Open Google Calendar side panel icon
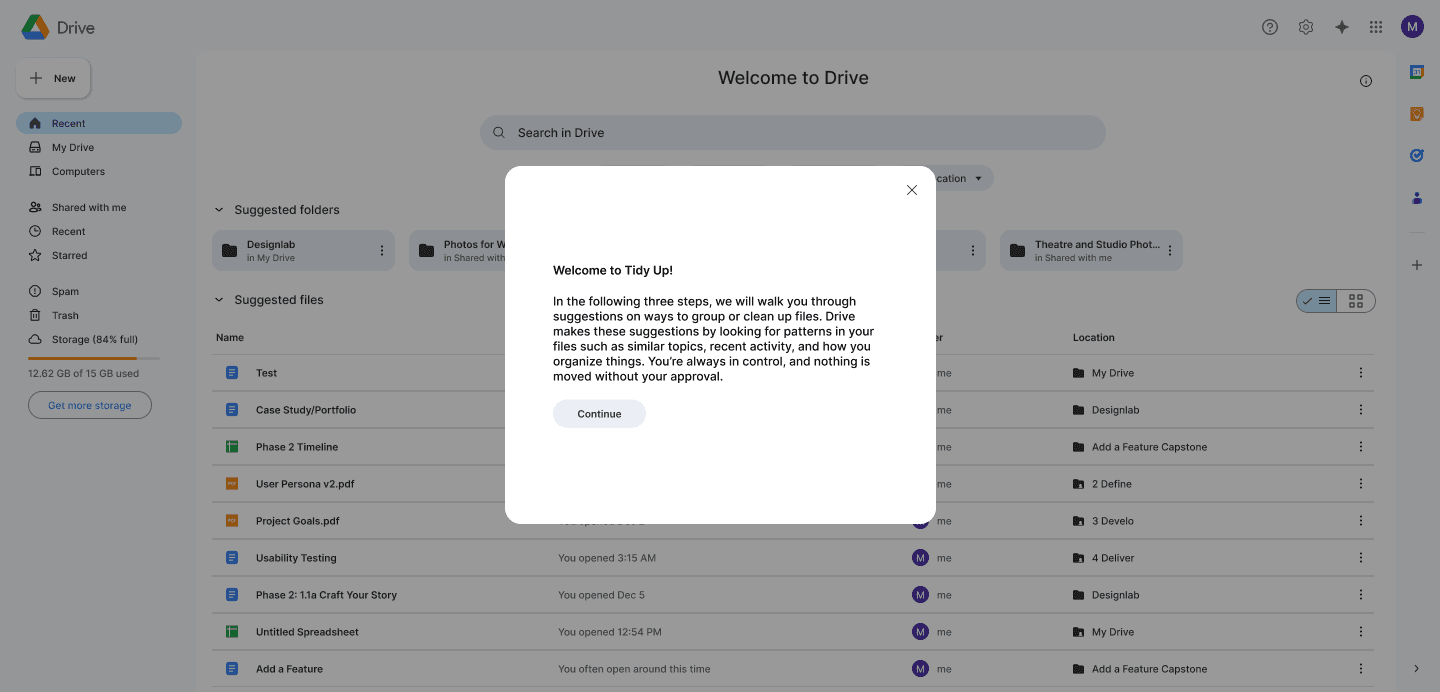 [1417, 72]
